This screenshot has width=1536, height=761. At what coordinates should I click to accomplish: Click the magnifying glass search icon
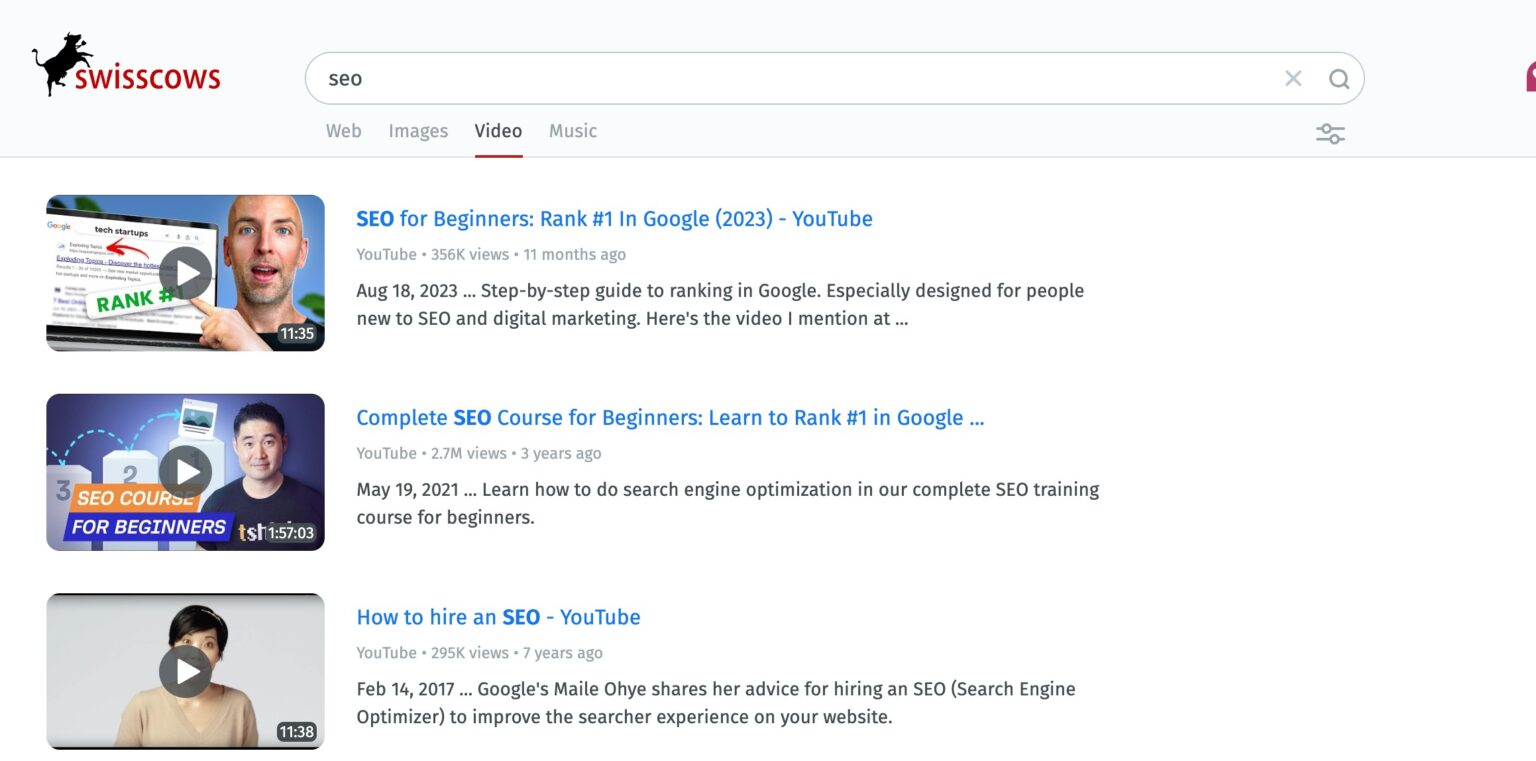[x=1339, y=79]
